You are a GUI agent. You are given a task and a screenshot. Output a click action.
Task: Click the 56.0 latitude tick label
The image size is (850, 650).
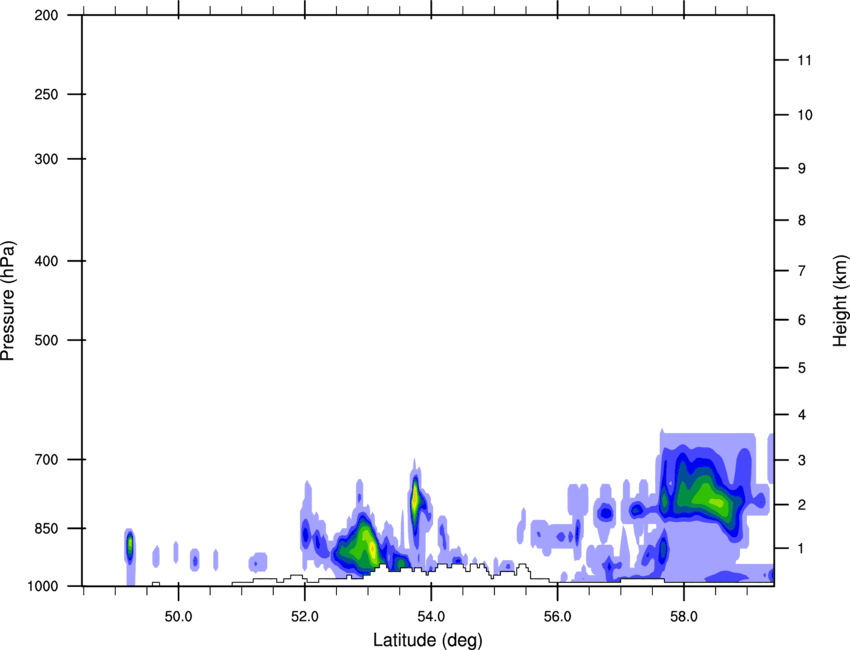(x=557, y=617)
